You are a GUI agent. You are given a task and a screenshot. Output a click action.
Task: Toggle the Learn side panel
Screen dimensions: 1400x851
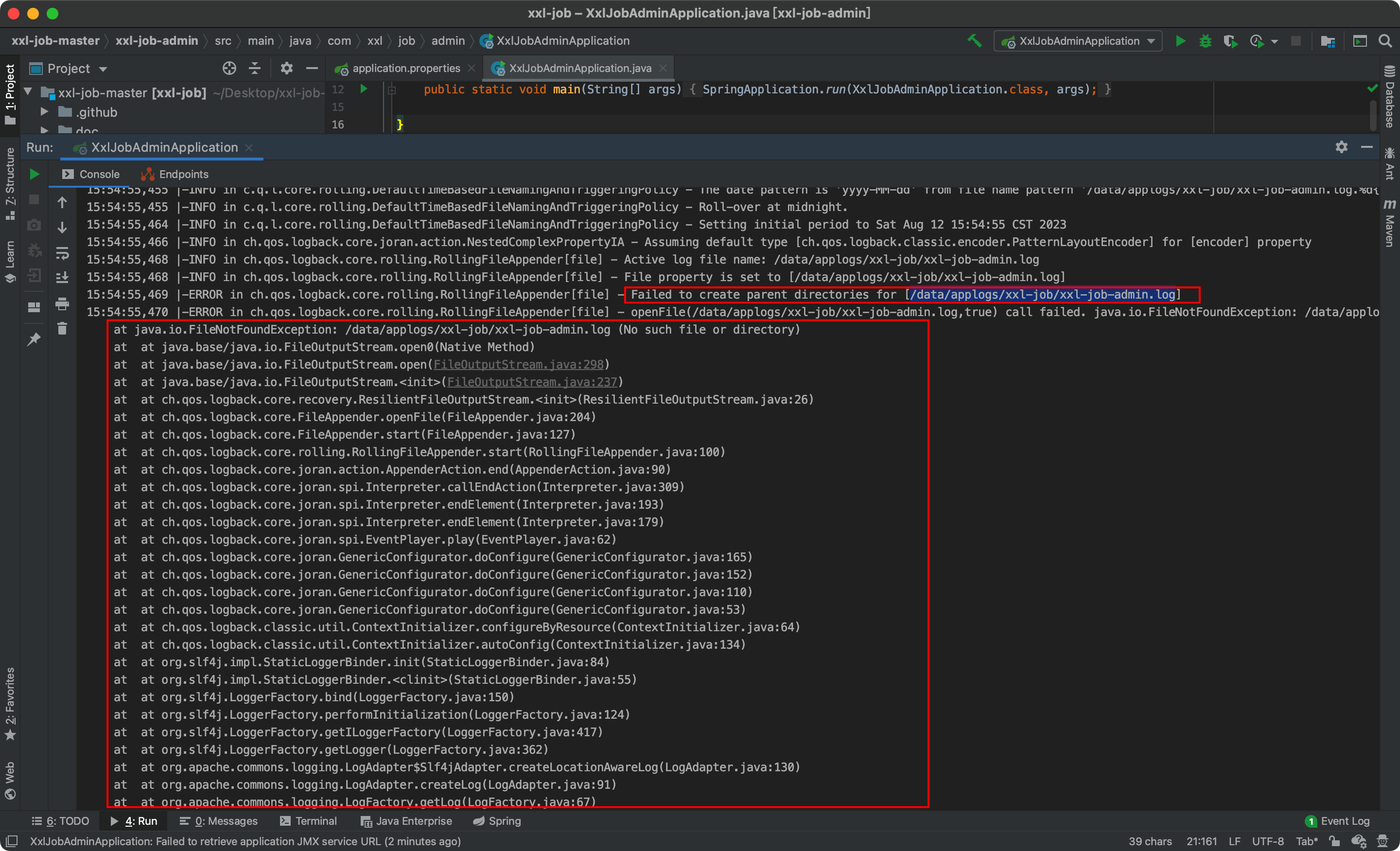(10, 262)
